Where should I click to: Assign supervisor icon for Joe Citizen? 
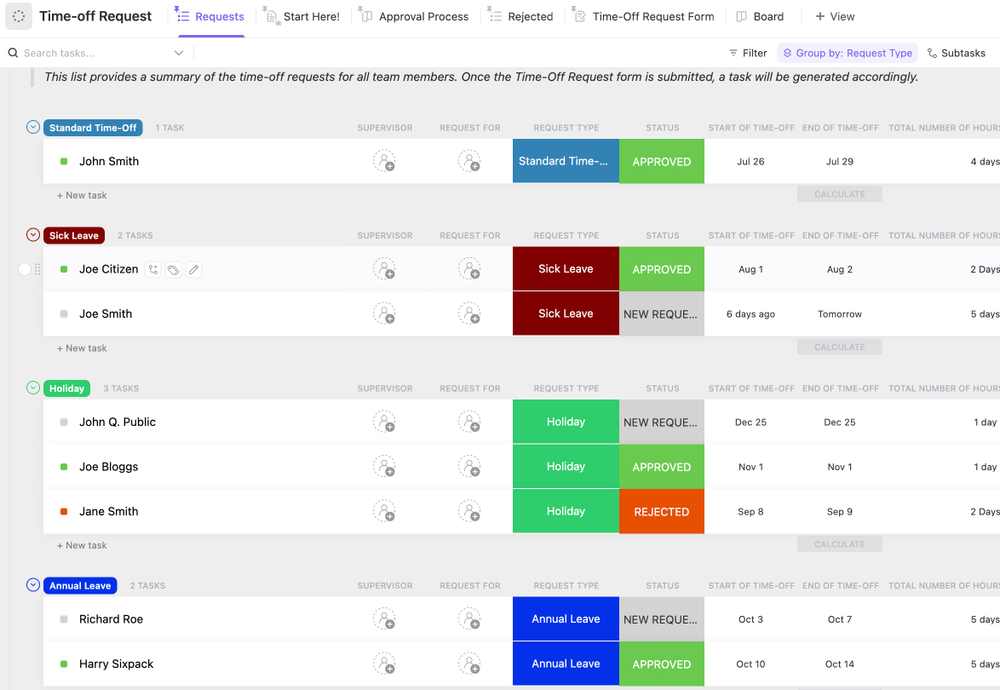(x=384, y=269)
